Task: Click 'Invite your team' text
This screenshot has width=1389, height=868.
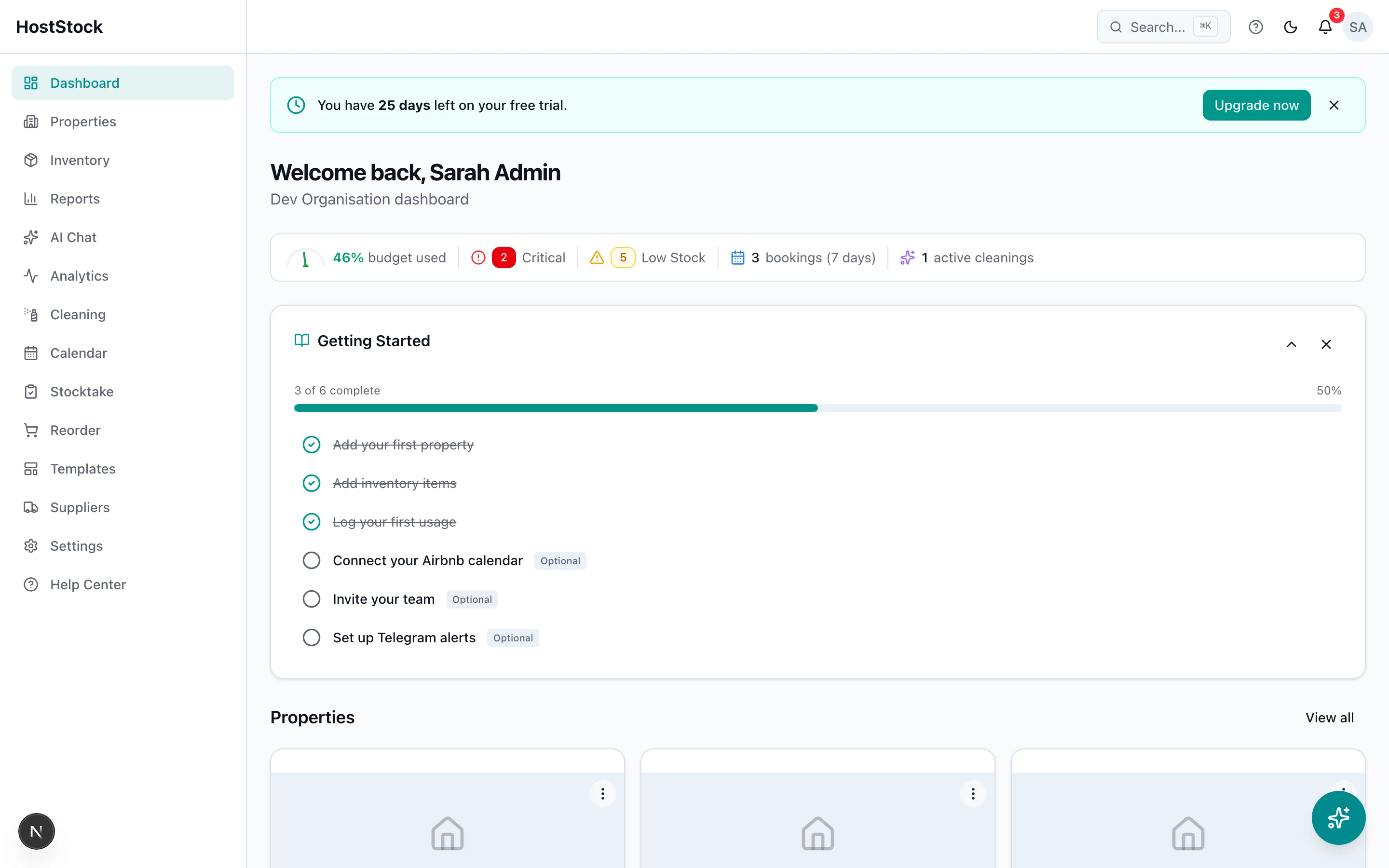Action: [x=383, y=599]
